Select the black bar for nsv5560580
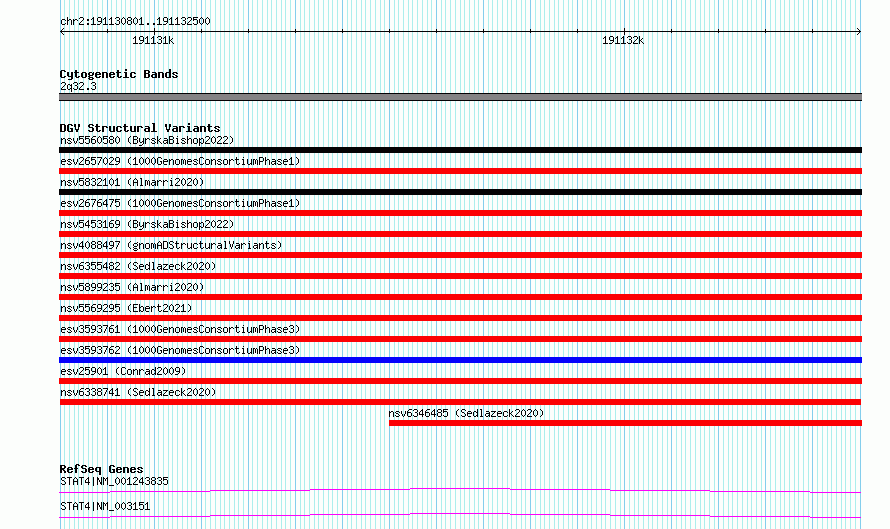Image resolution: width=890 pixels, height=529 pixels. pos(460,150)
